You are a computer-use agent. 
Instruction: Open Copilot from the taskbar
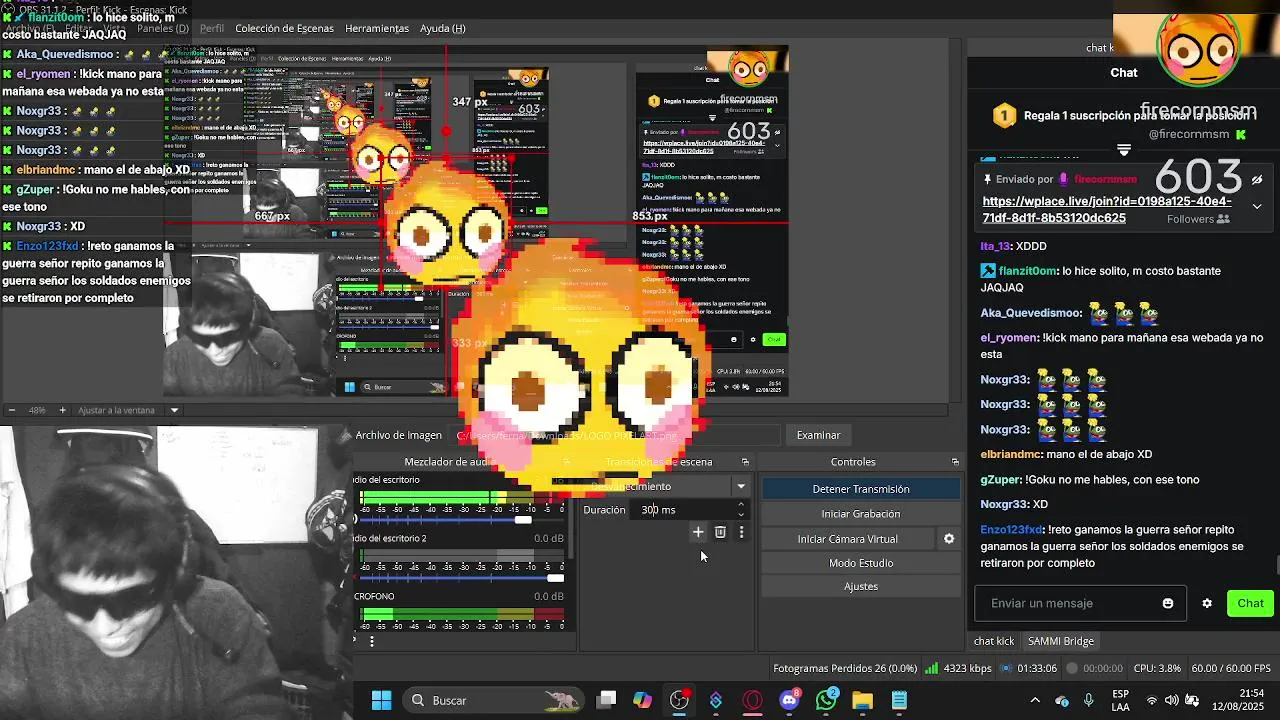pos(642,700)
